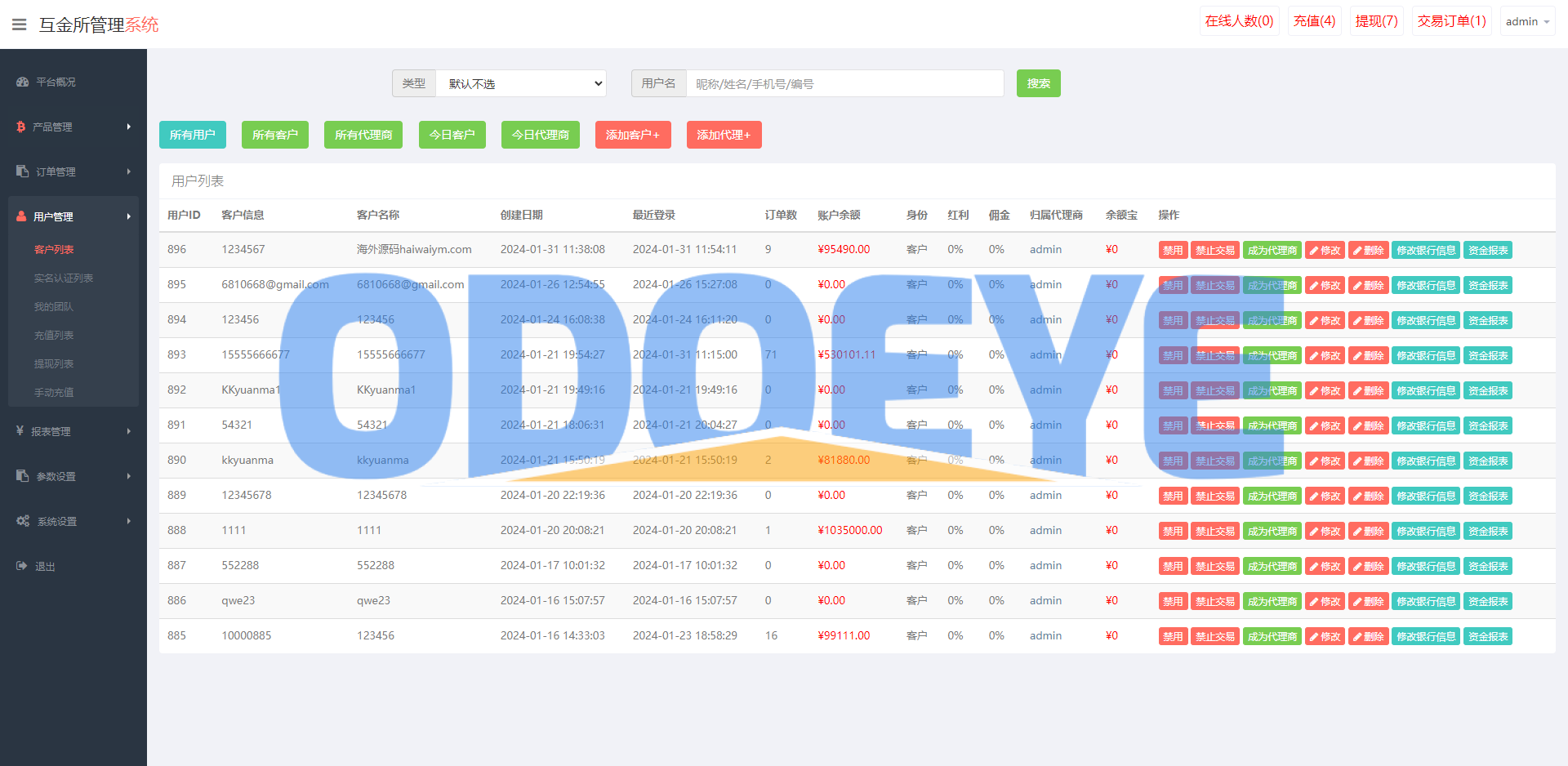Click 成为代理商 for user 888

pos(1272,531)
